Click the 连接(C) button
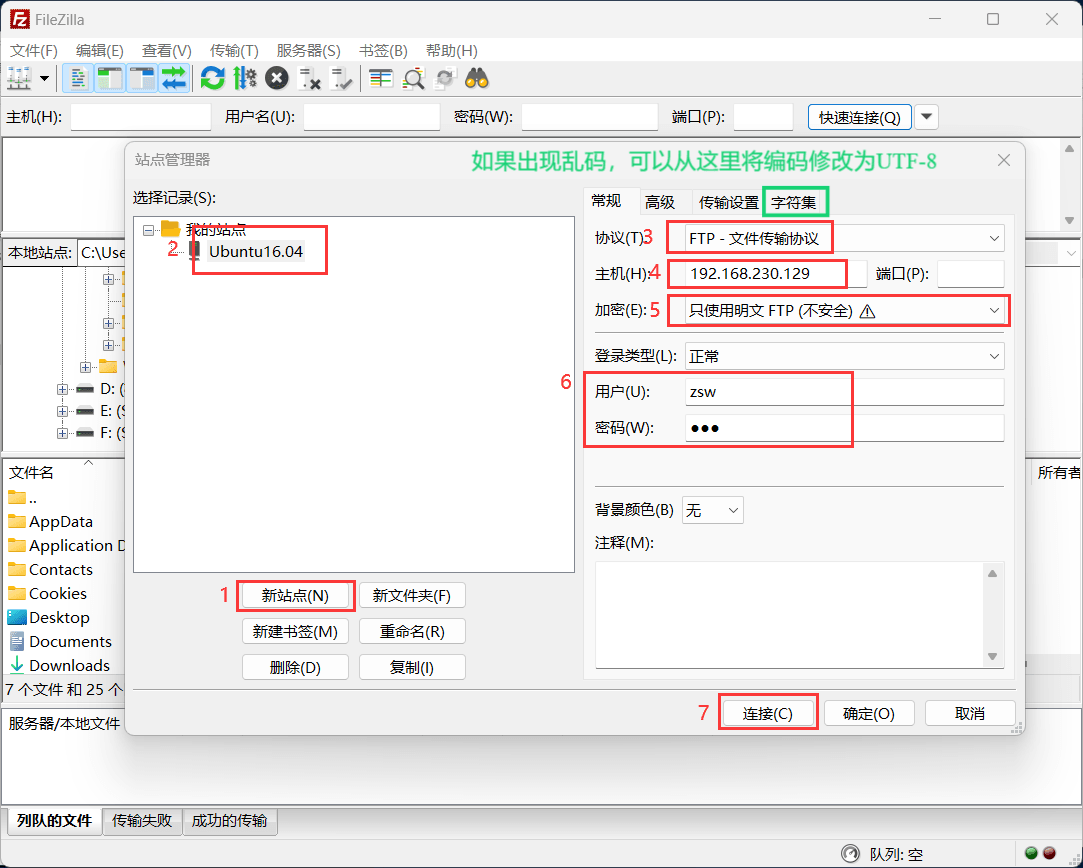This screenshot has width=1083, height=868. [x=768, y=713]
